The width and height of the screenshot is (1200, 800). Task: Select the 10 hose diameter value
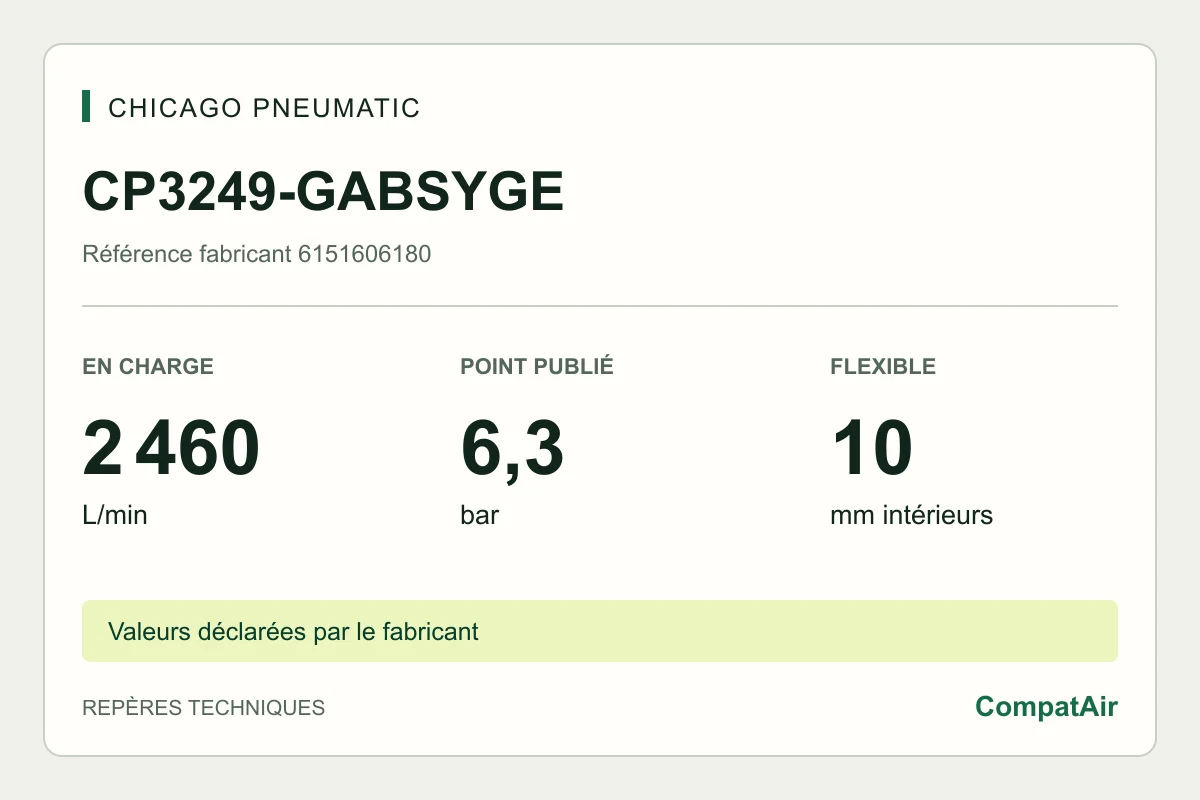[871, 449]
